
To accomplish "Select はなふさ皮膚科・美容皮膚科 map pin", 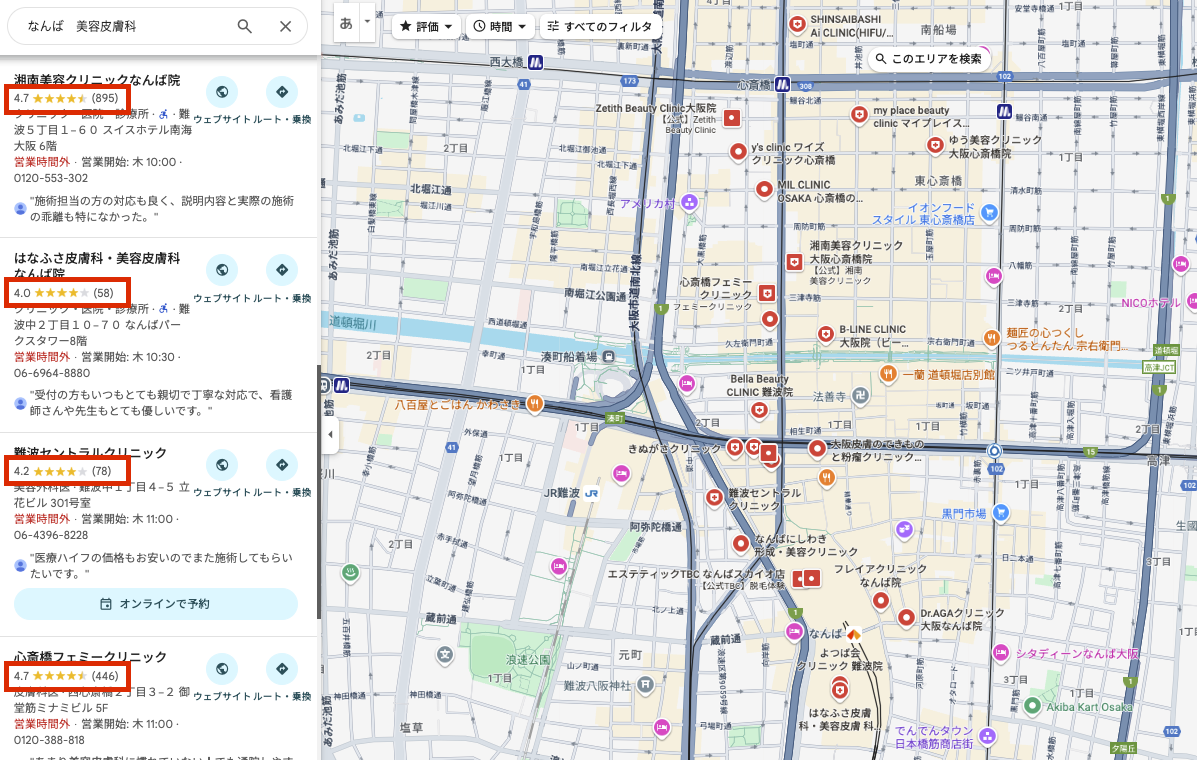I will point(840,691).
